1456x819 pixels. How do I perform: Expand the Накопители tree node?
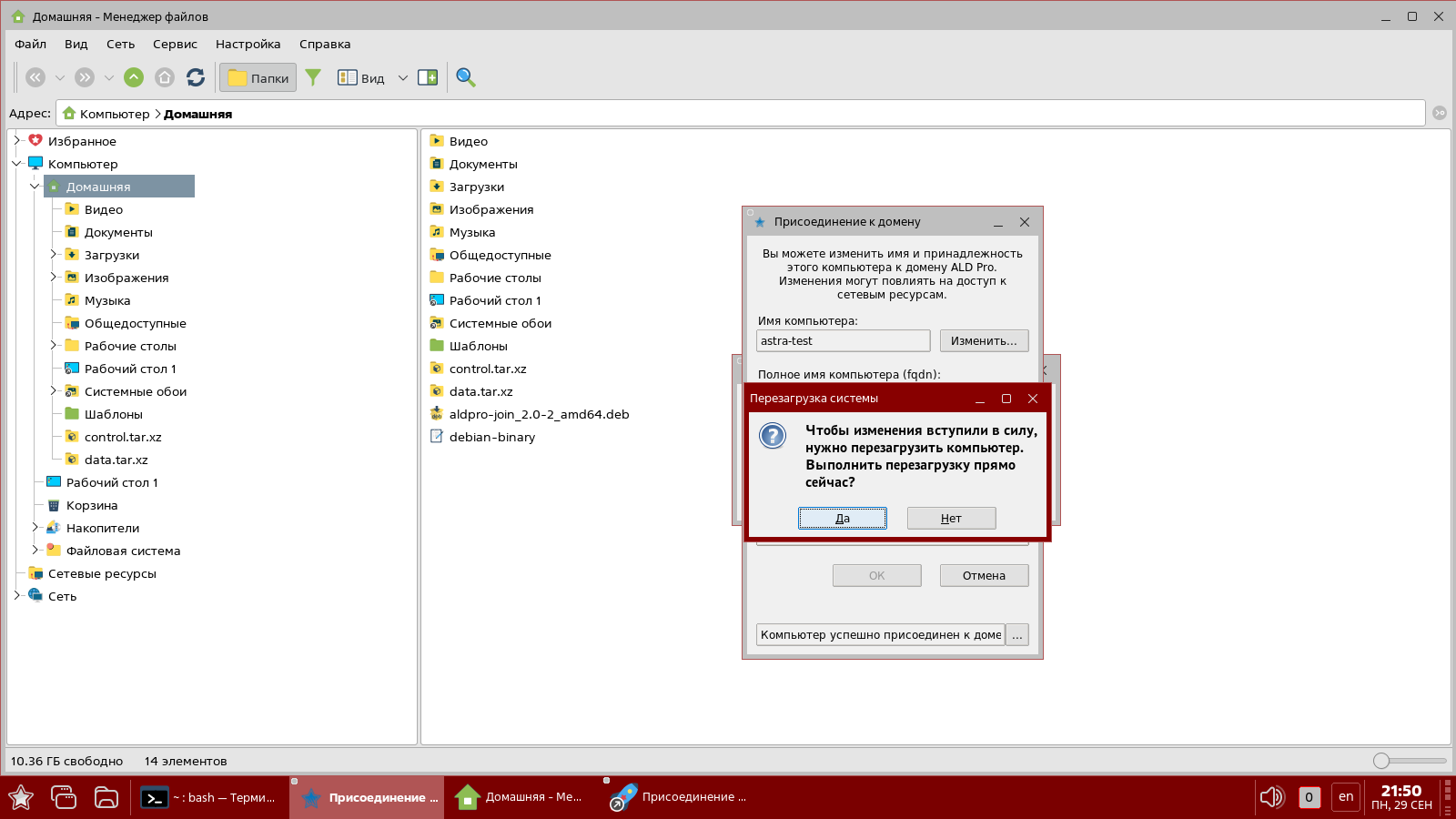coord(35,528)
